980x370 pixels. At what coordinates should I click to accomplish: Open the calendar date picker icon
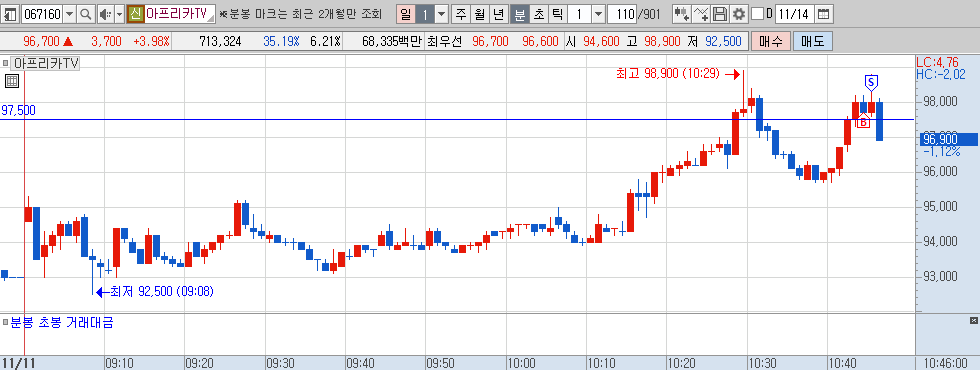[824, 13]
